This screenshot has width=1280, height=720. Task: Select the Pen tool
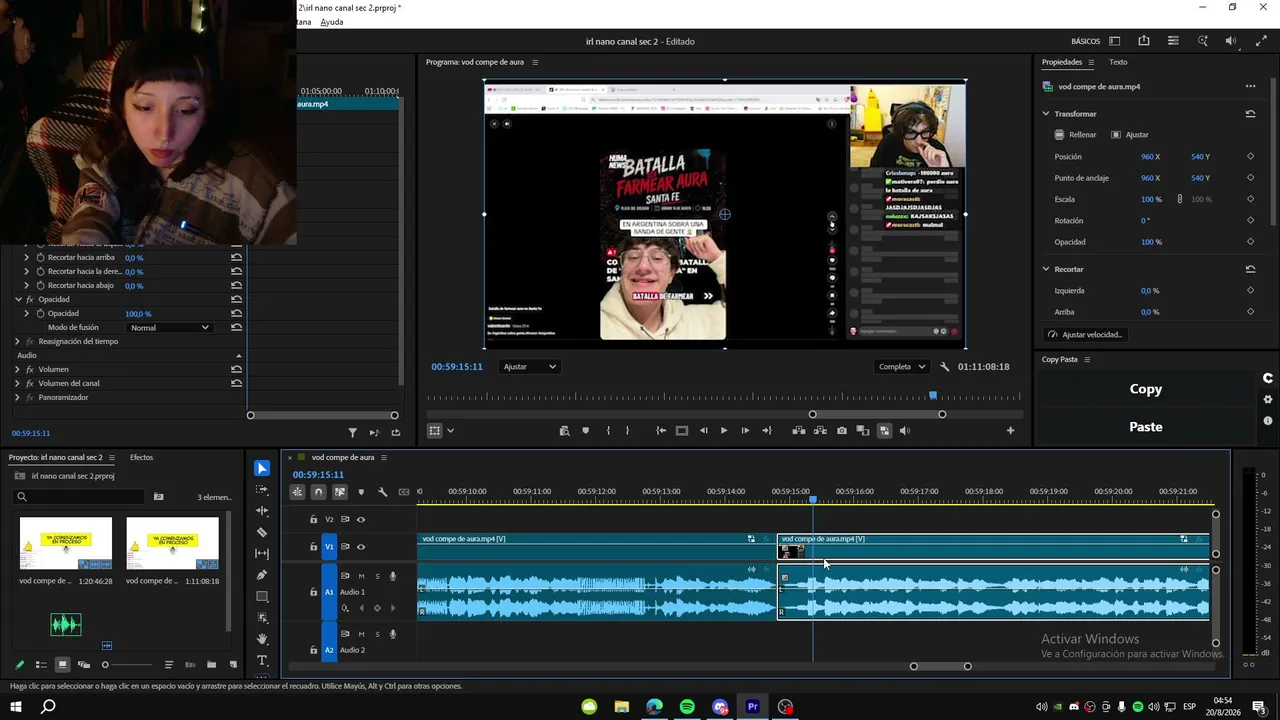point(262,575)
